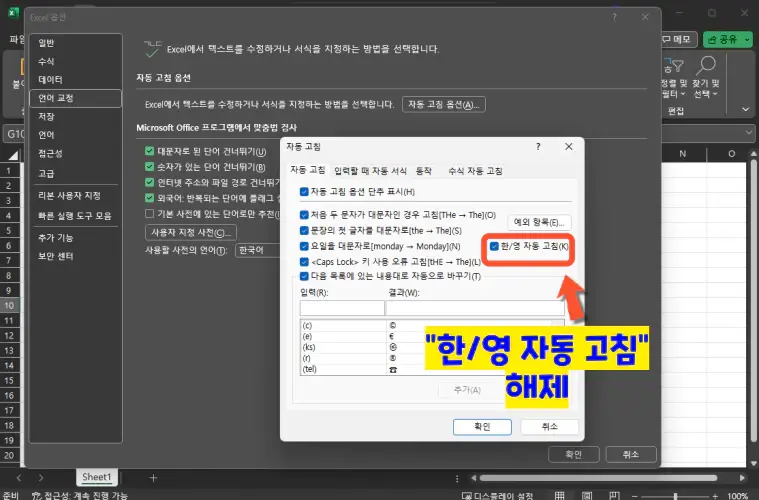This screenshot has height=500, width=759.
Task: Toggle 인터넷 주소와 파일 경로 건너뛰기 checkbox
Action: pyautogui.click(x=150, y=182)
